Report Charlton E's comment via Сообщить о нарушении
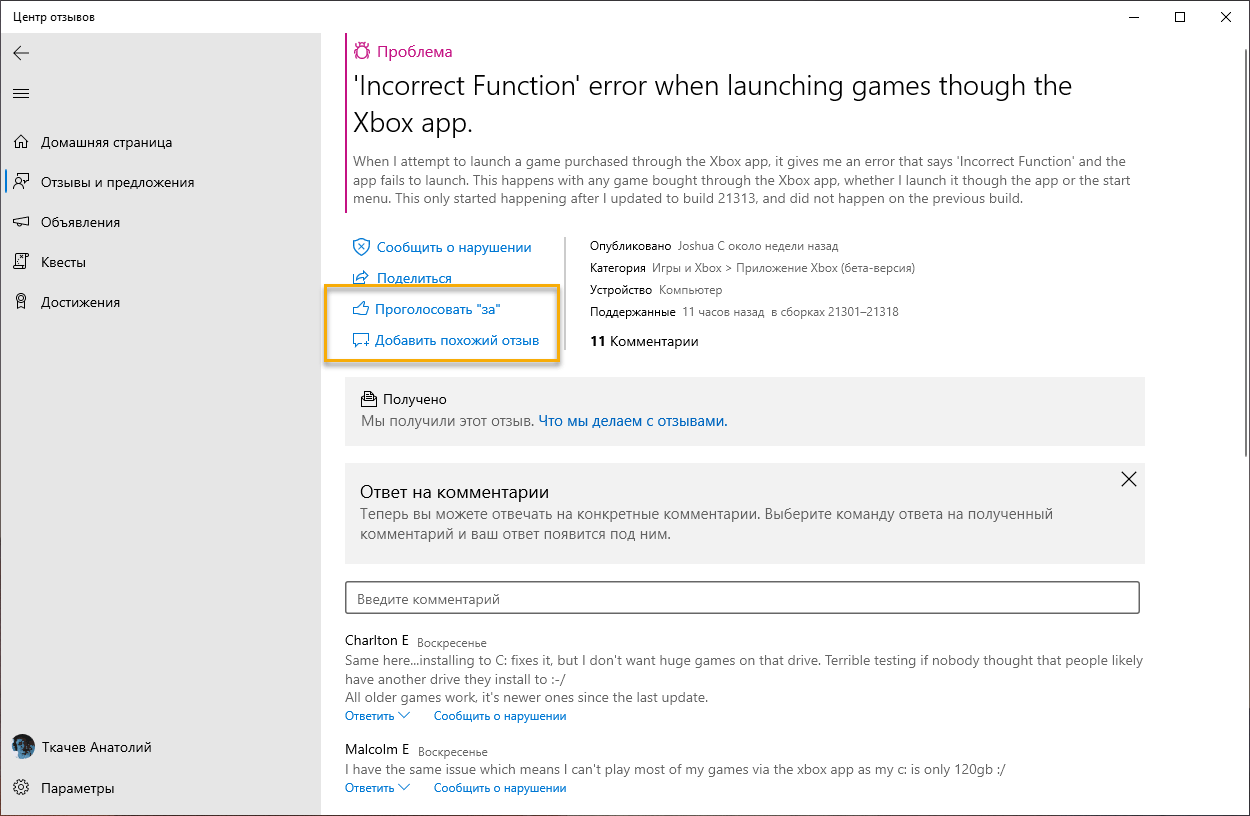Screen dimensions: 1250x816 coord(500,716)
